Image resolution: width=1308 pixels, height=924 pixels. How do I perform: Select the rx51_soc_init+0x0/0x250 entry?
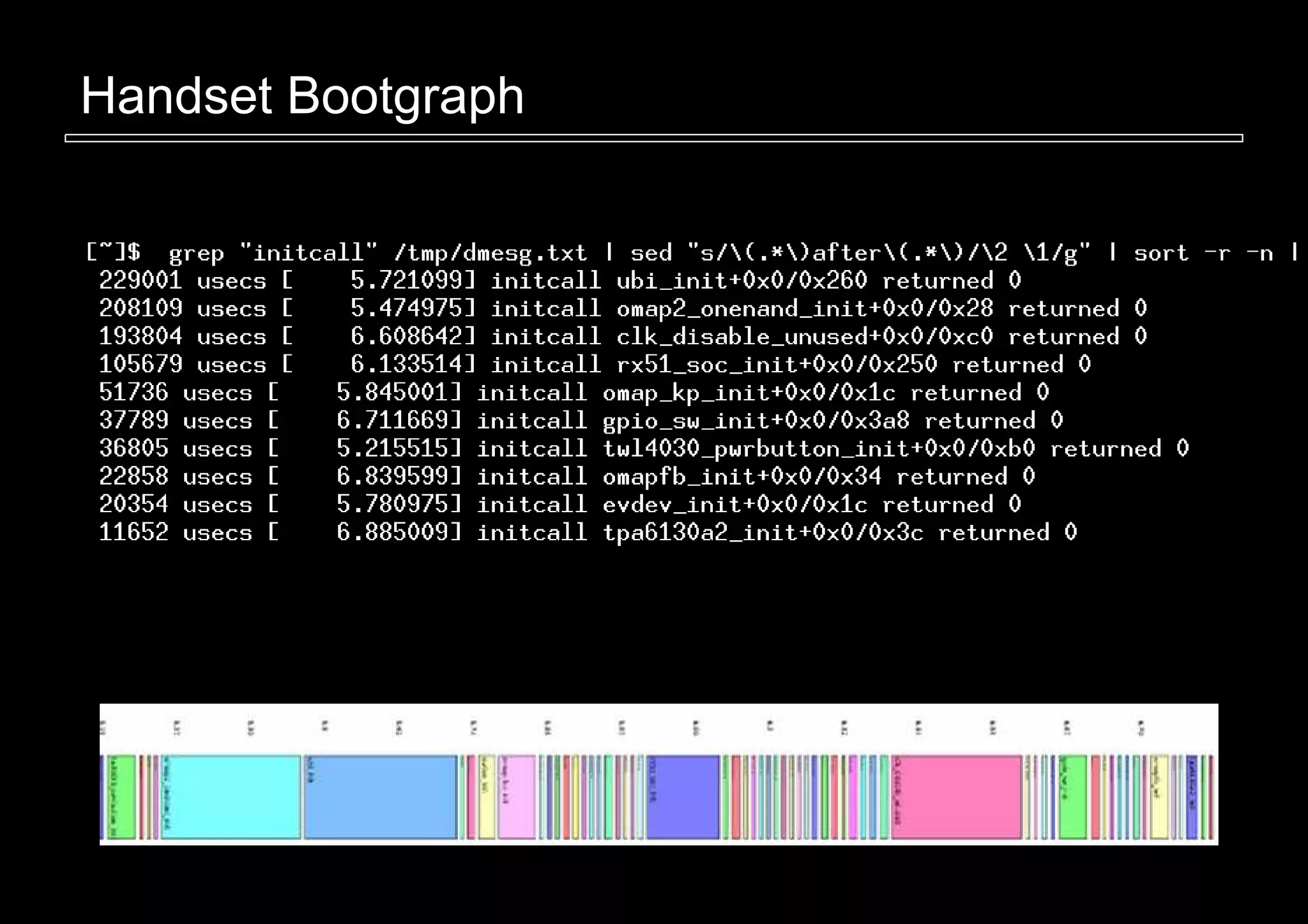point(777,365)
